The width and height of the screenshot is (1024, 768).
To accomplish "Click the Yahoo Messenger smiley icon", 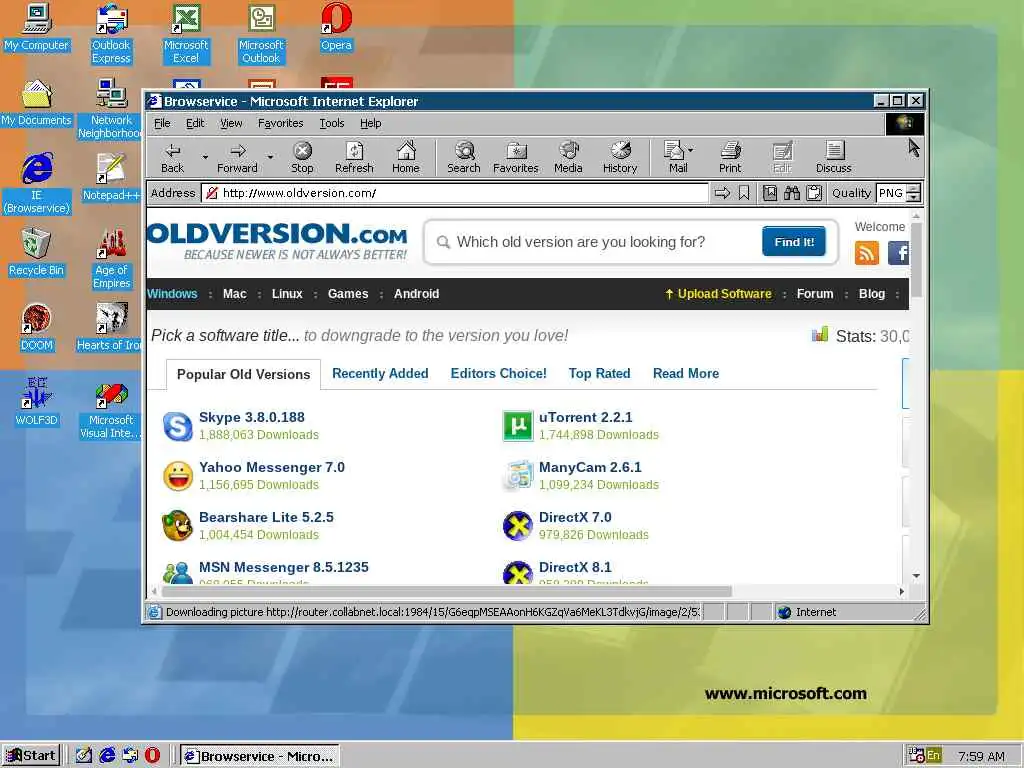I will tap(178, 476).
